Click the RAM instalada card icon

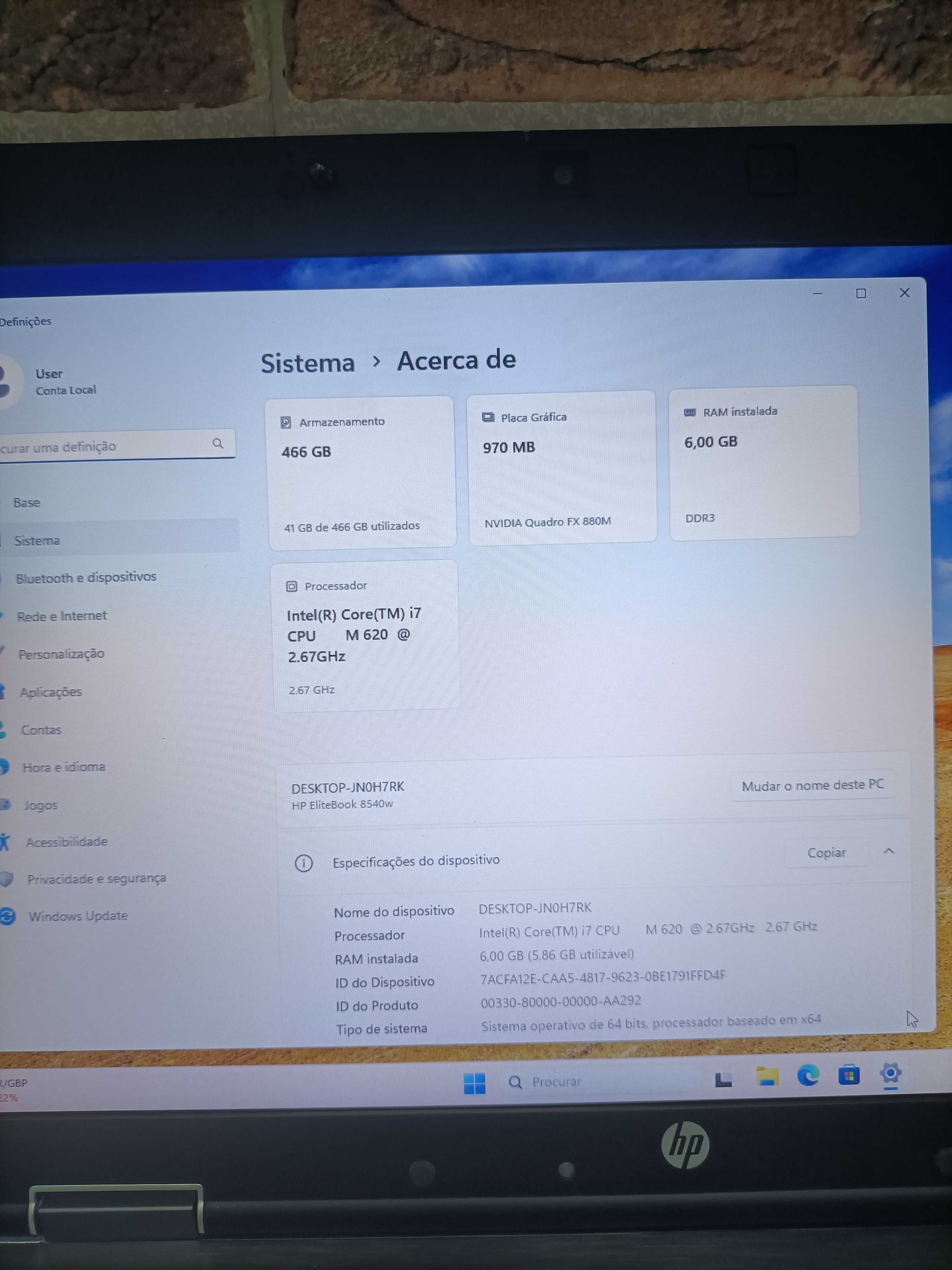(690, 412)
